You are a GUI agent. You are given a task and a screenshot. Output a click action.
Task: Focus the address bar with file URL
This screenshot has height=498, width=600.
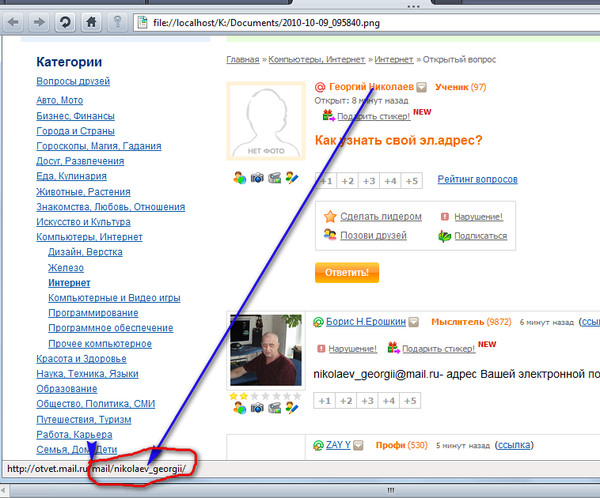[x=367, y=23]
